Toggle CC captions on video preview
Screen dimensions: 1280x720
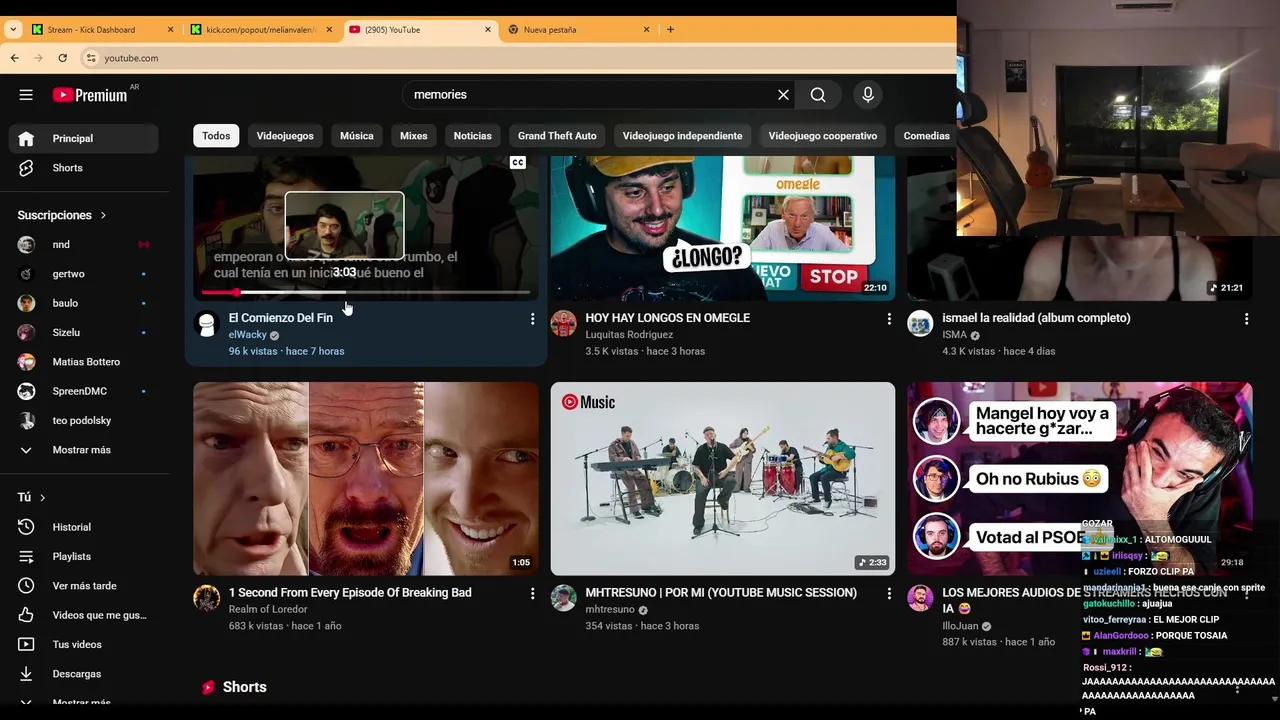click(518, 163)
